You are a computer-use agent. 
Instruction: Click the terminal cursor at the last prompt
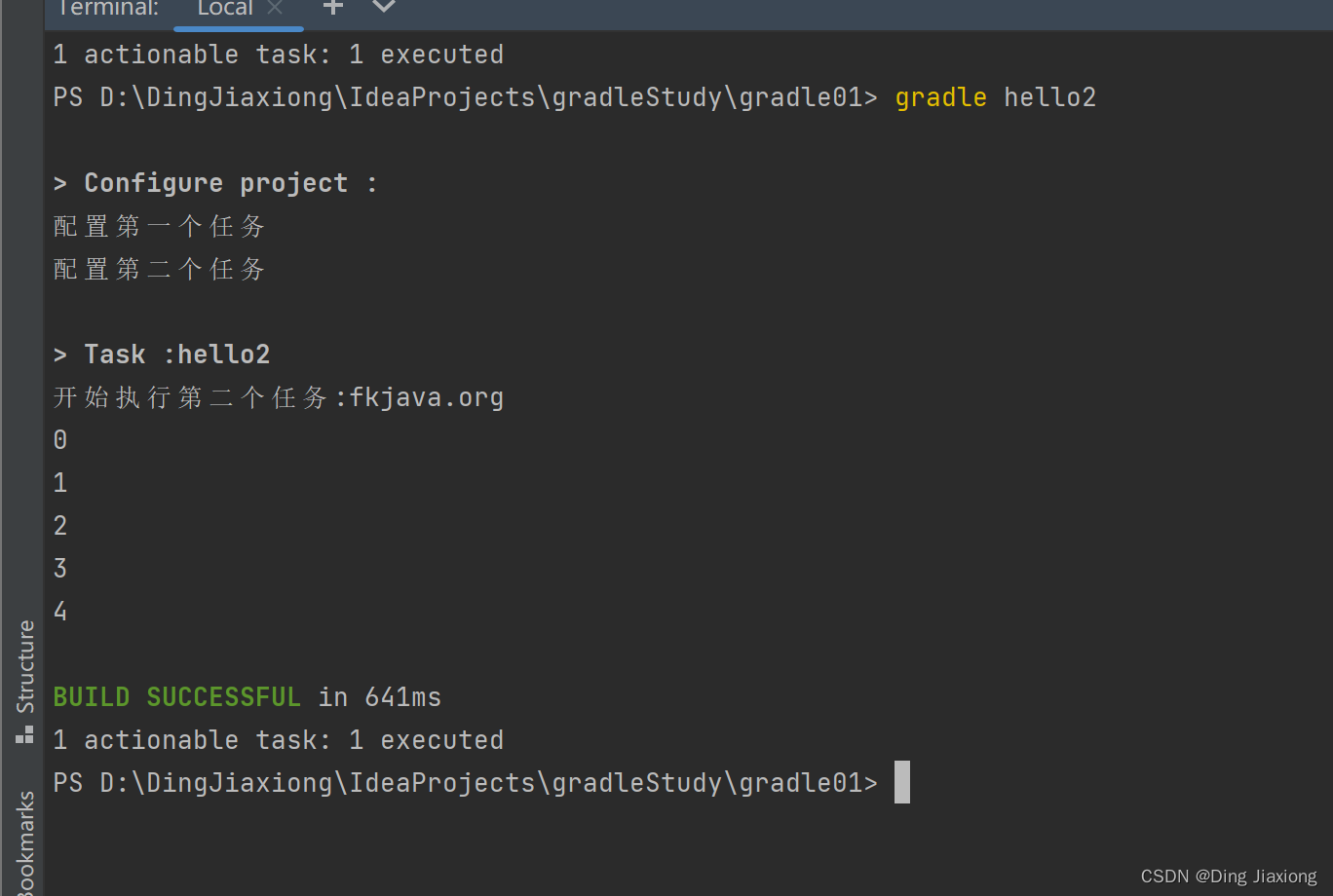point(901,782)
